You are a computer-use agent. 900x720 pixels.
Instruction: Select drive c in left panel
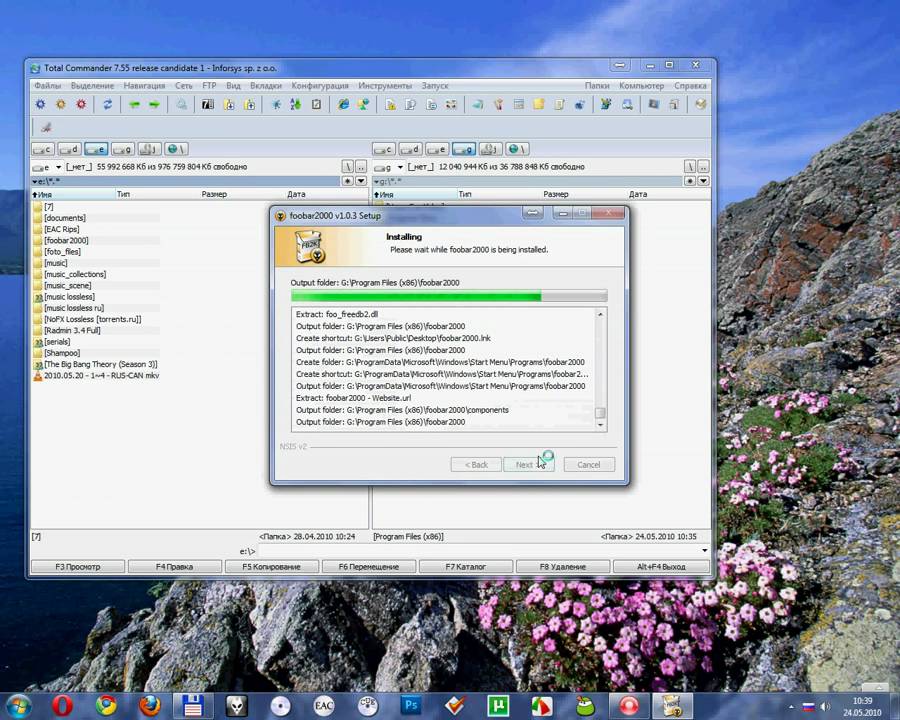[43, 149]
